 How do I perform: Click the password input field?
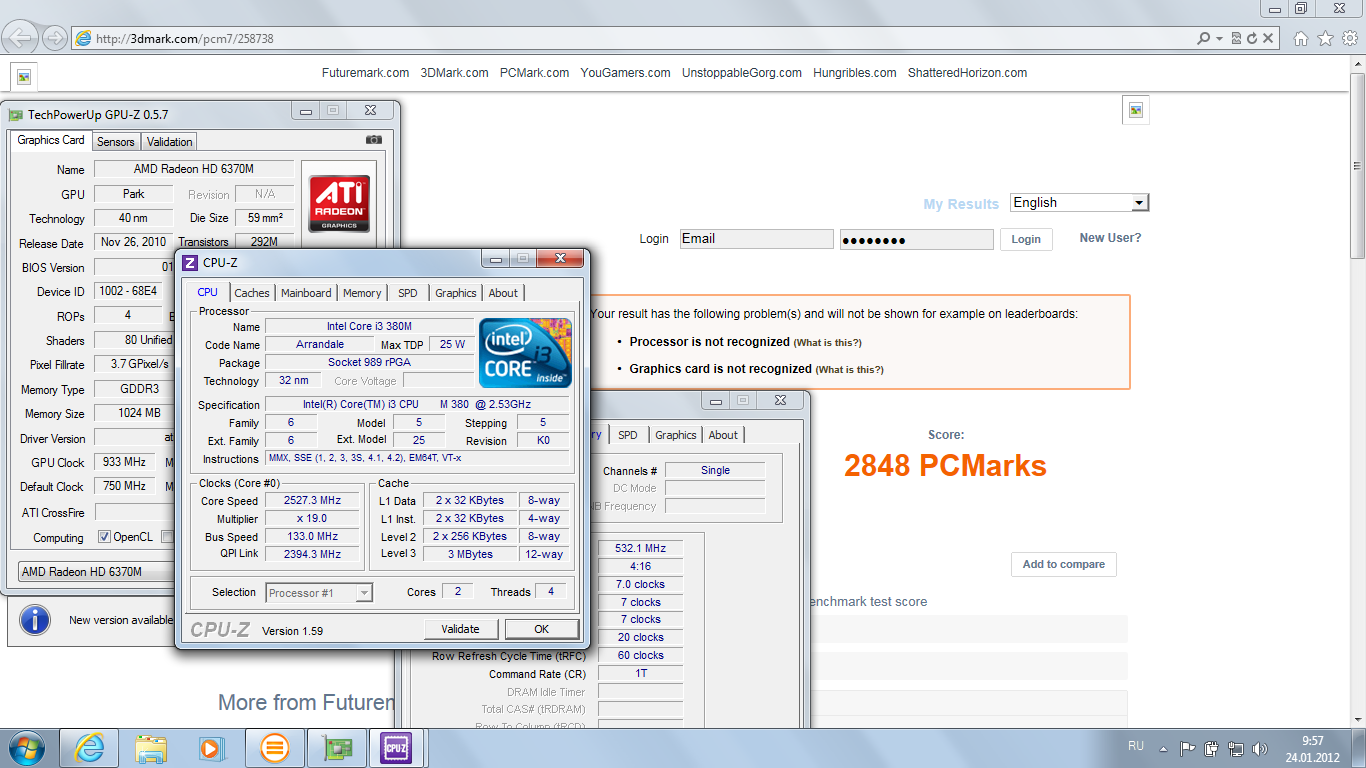tap(917, 240)
